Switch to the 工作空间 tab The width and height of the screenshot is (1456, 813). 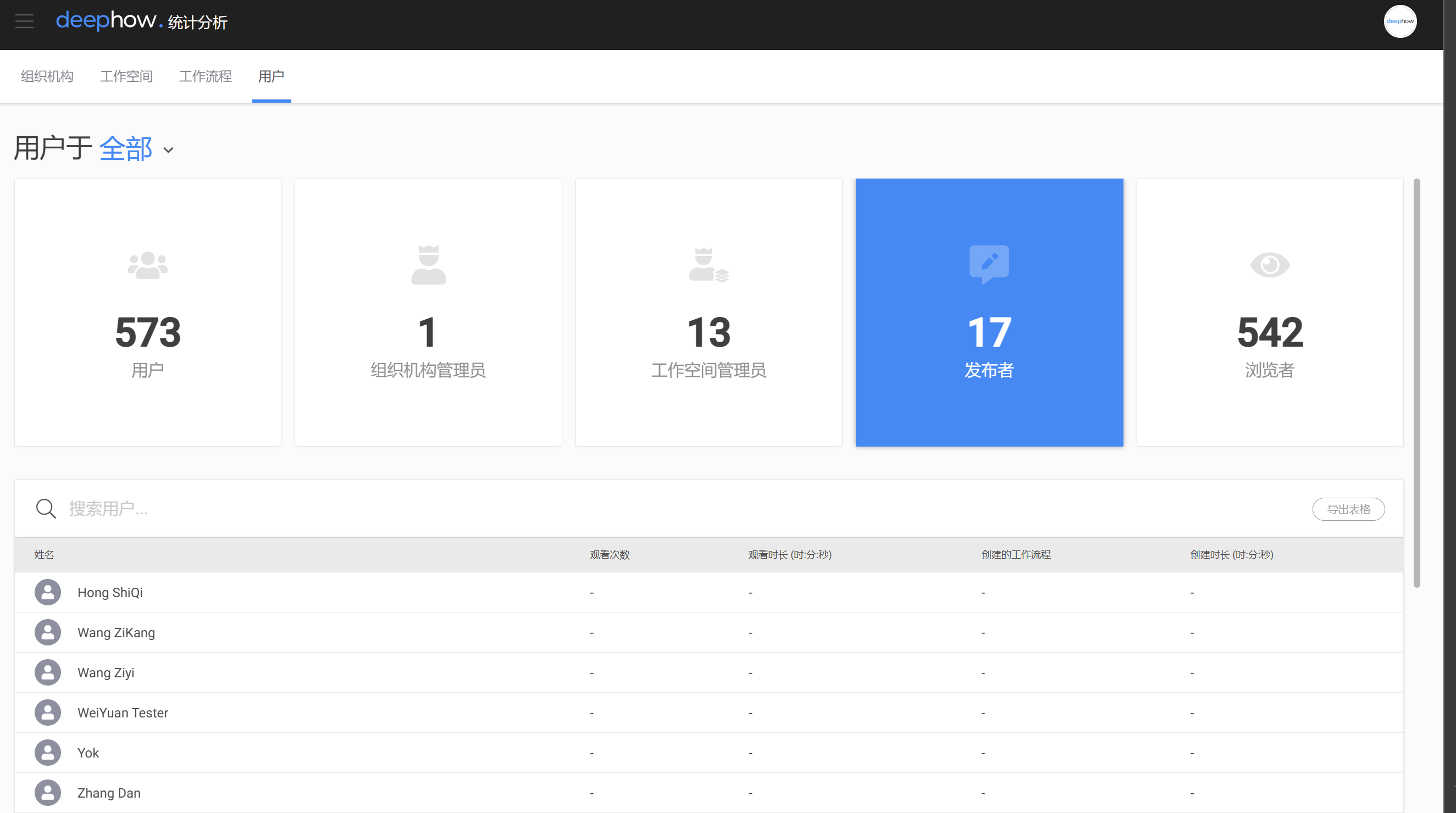click(126, 76)
